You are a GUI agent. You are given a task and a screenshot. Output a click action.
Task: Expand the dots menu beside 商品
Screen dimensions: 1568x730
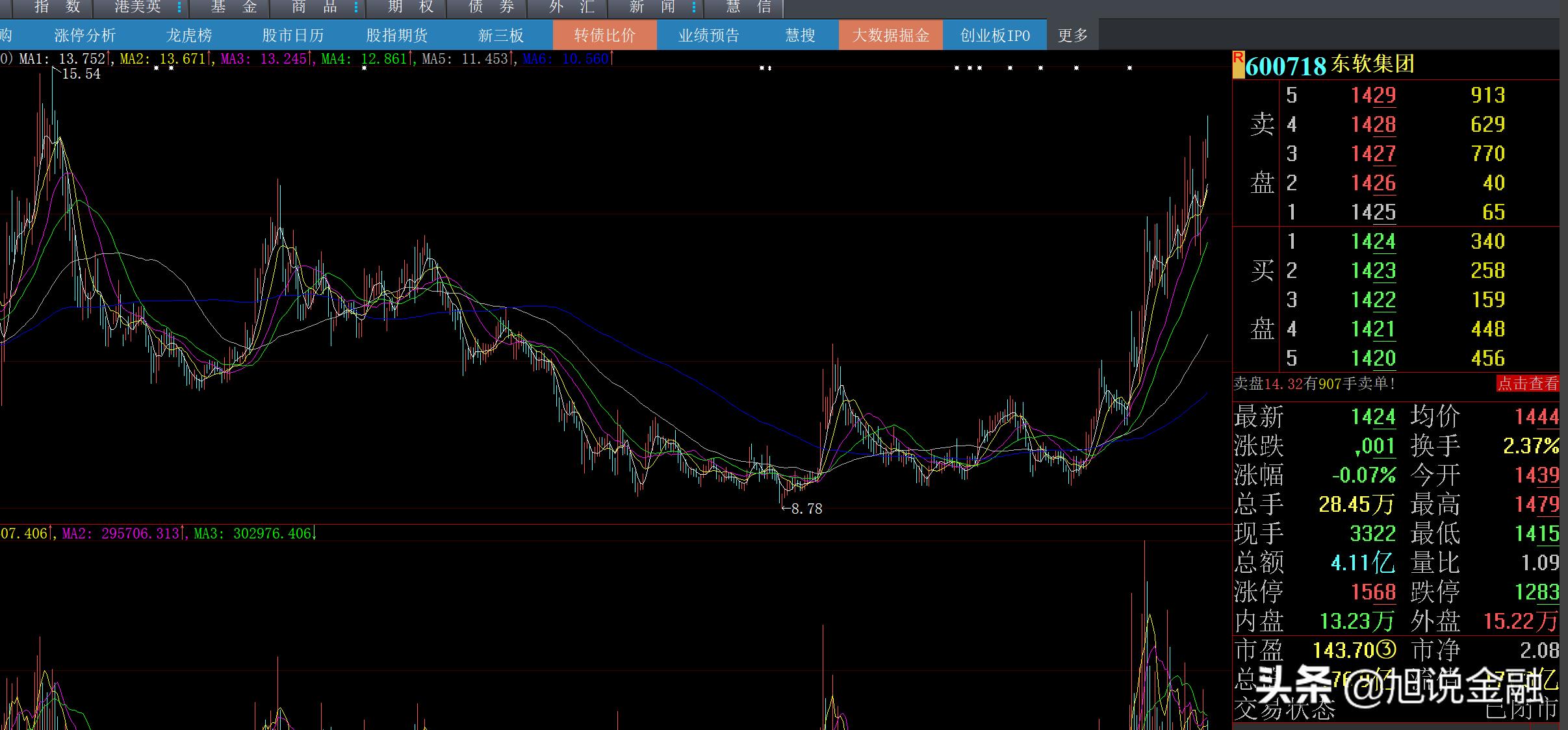(356, 8)
